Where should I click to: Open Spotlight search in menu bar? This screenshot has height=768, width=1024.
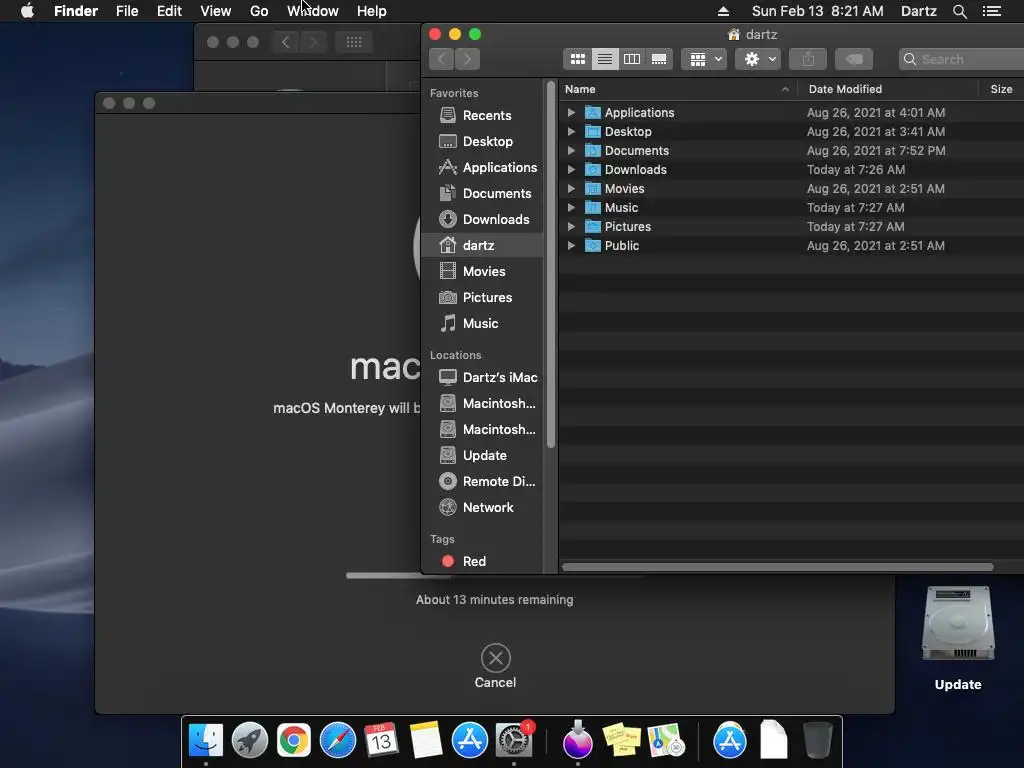(959, 11)
